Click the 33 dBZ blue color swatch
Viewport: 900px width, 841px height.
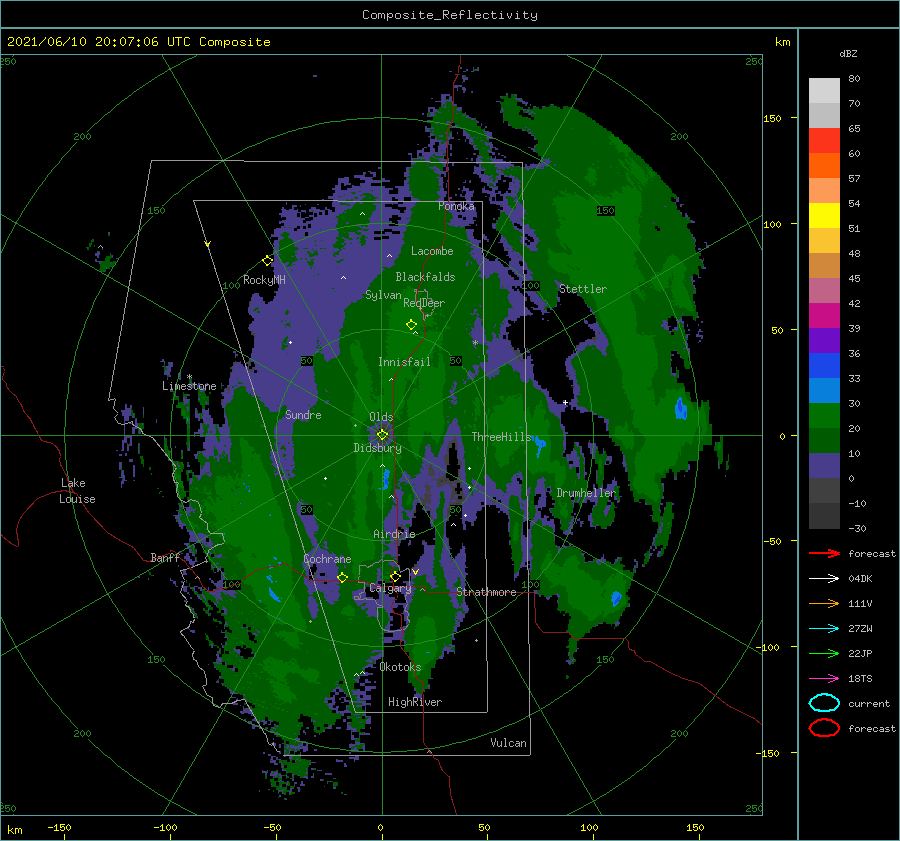824,390
